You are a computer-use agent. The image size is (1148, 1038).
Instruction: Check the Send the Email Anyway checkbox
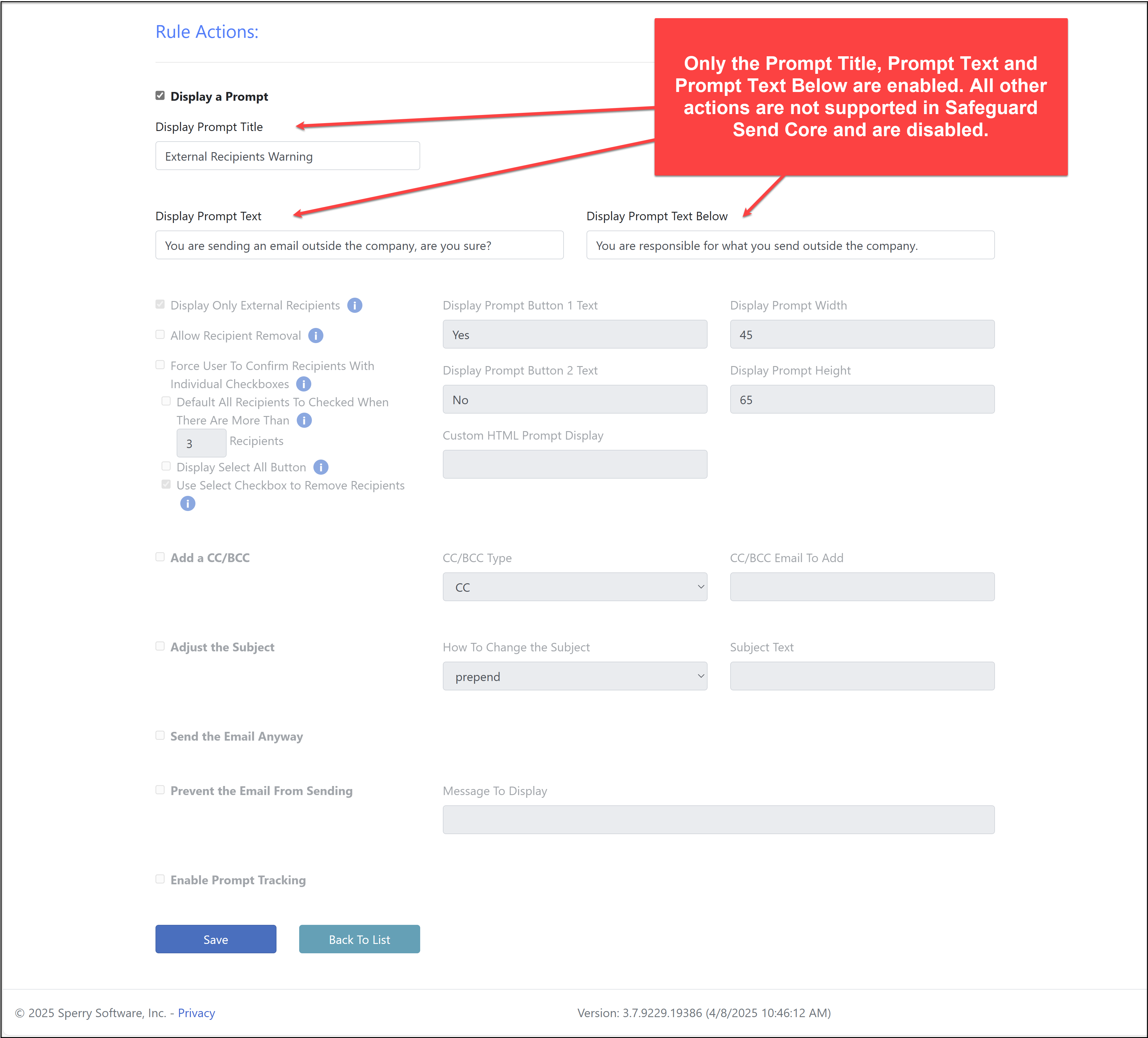click(160, 736)
